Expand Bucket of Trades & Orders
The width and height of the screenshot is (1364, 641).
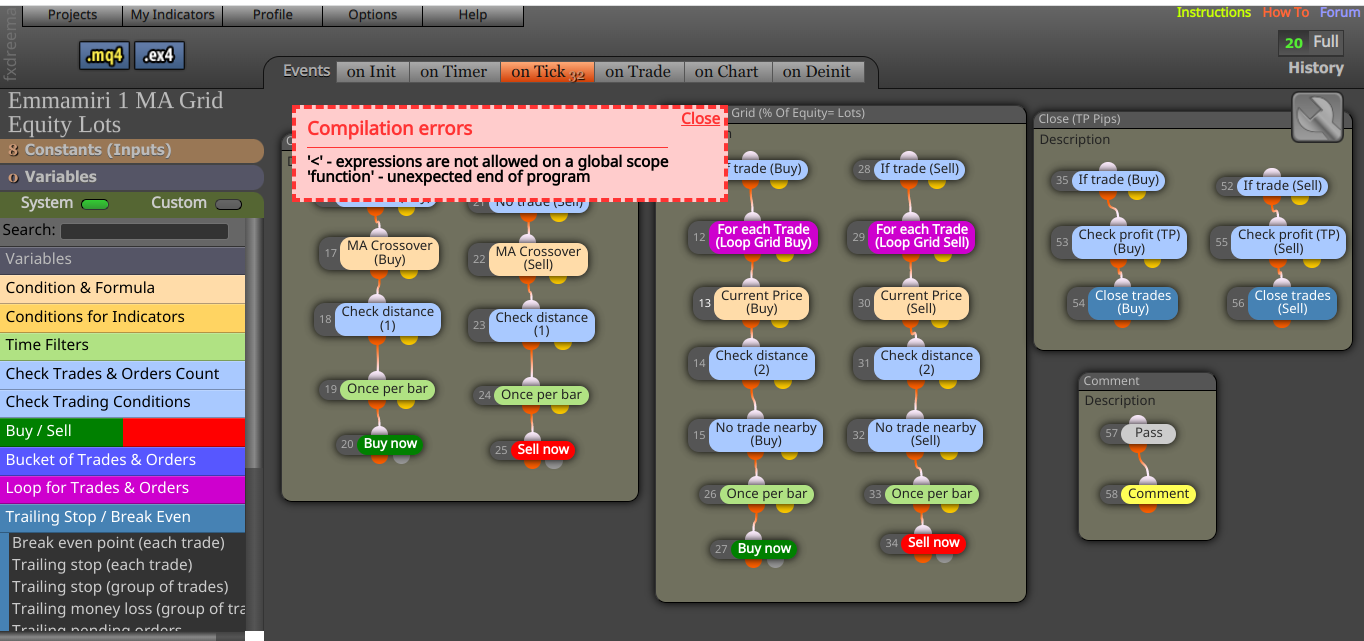122,460
